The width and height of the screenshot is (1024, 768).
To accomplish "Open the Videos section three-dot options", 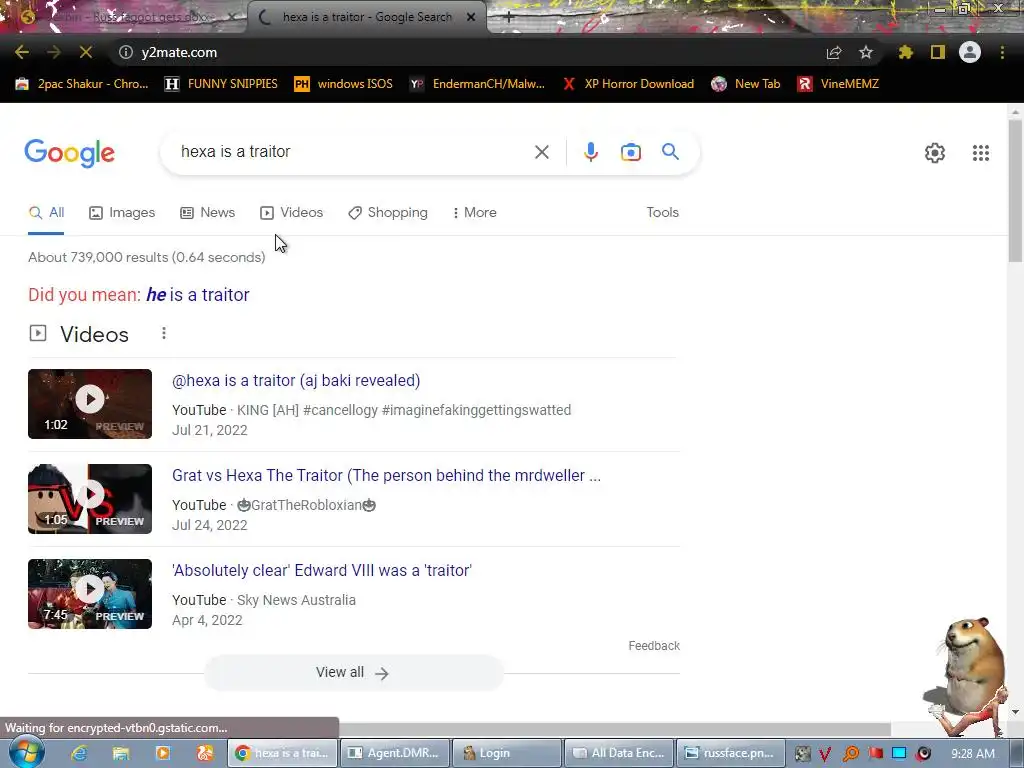I will (164, 334).
